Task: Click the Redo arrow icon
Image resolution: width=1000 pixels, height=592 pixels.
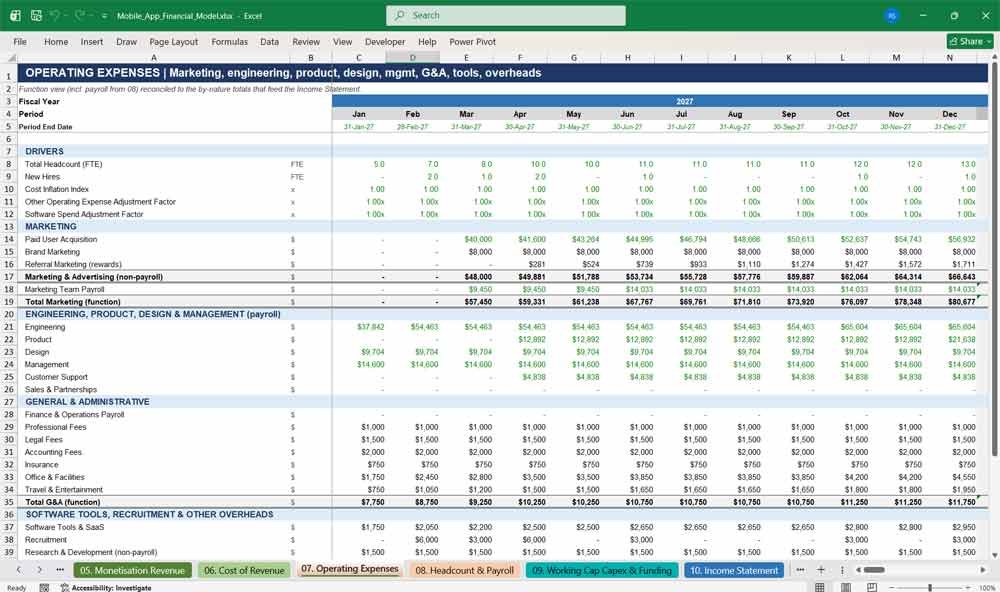Action: click(x=80, y=15)
